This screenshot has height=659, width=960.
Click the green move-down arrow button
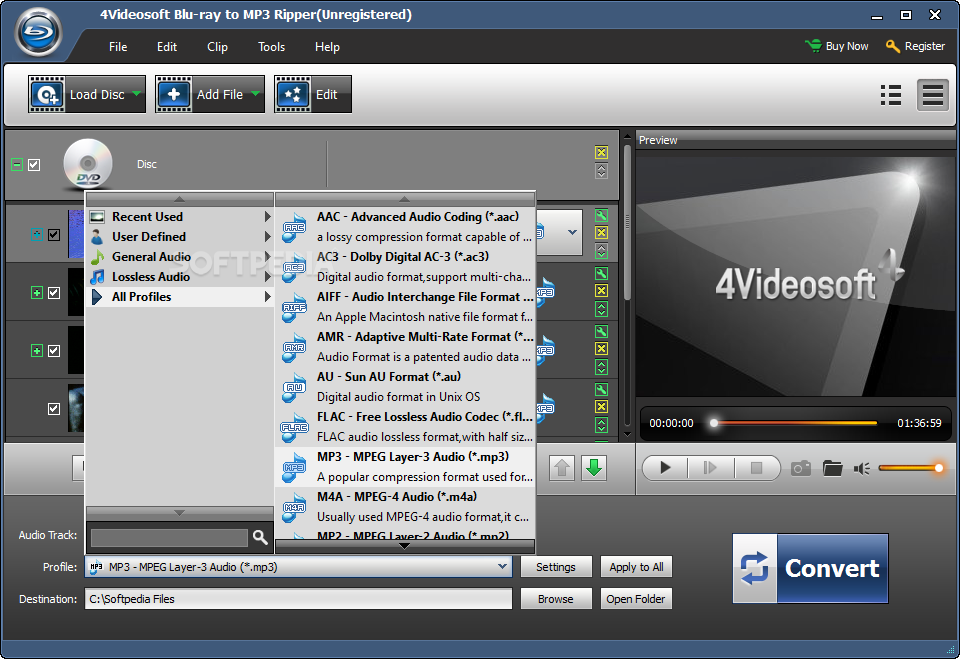pyautogui.click(x=594, y=469)
